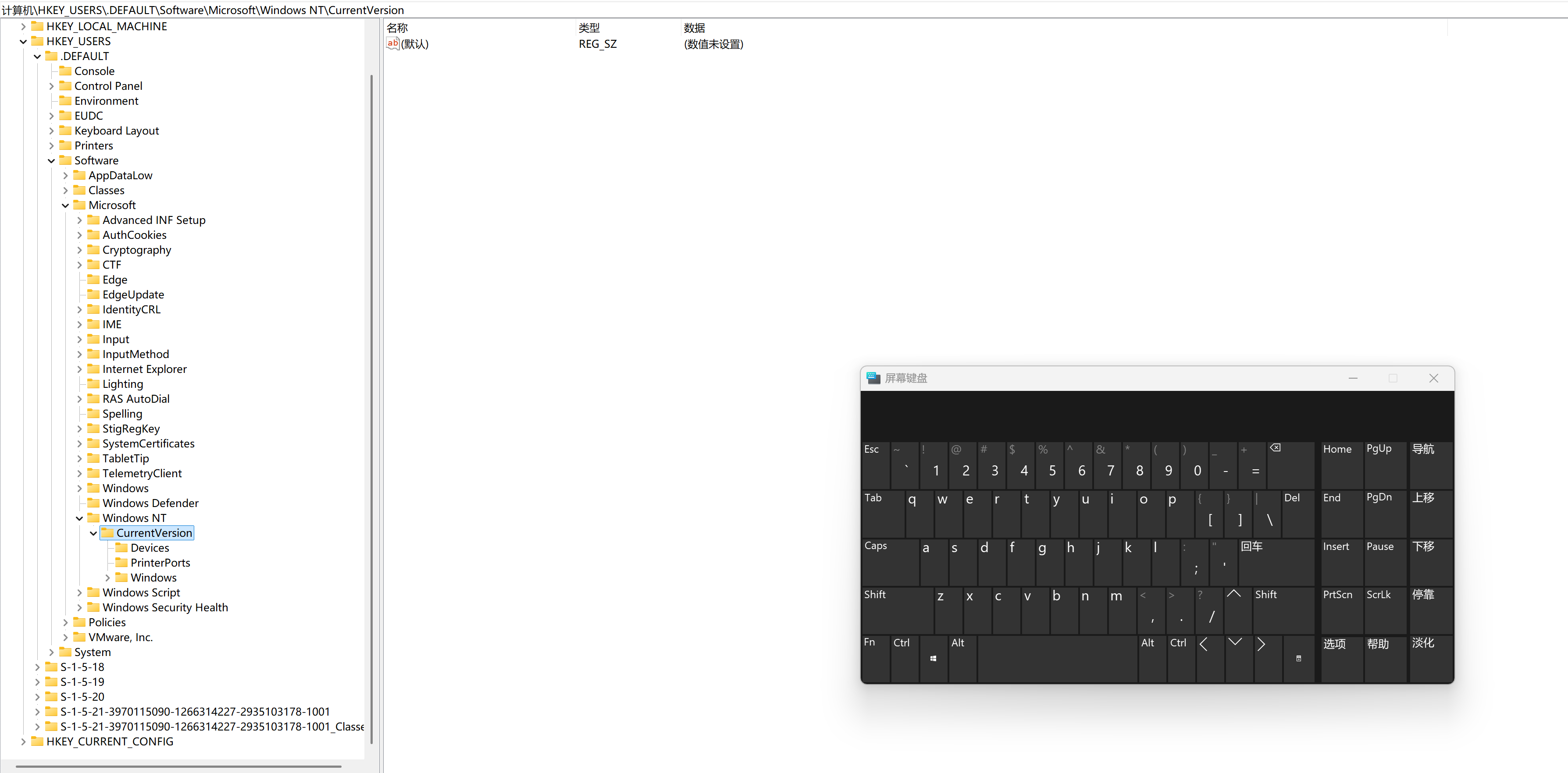Click the (默认) string value icon

[x=392, y=43]
